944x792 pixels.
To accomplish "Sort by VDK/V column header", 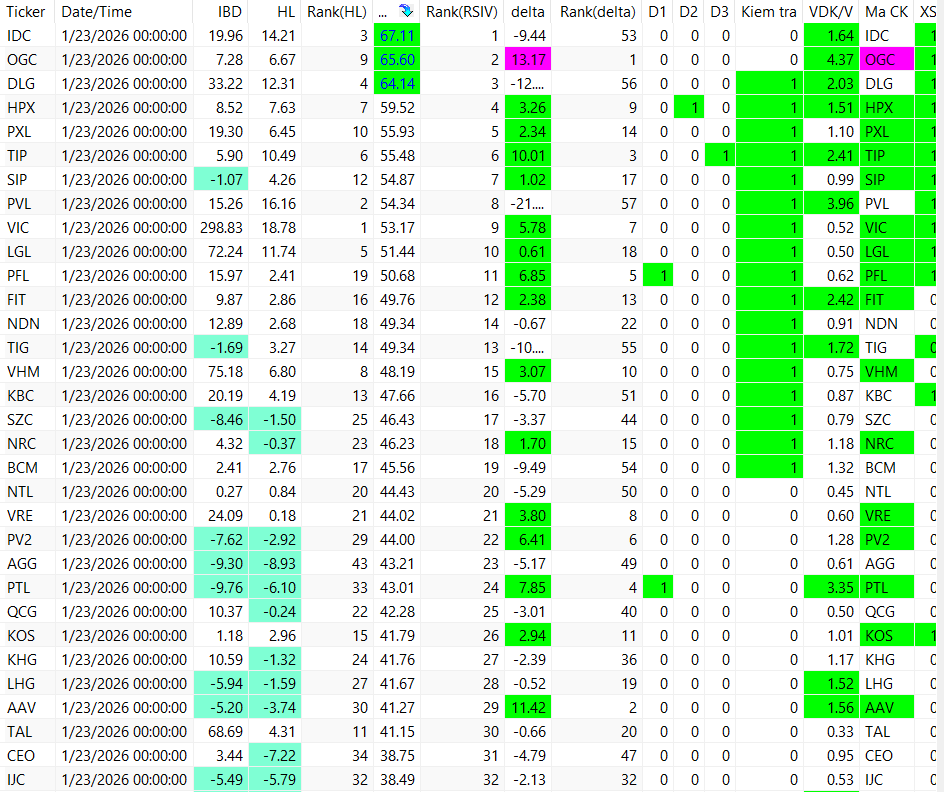I will pyautogui.click(x=831, y=11).
